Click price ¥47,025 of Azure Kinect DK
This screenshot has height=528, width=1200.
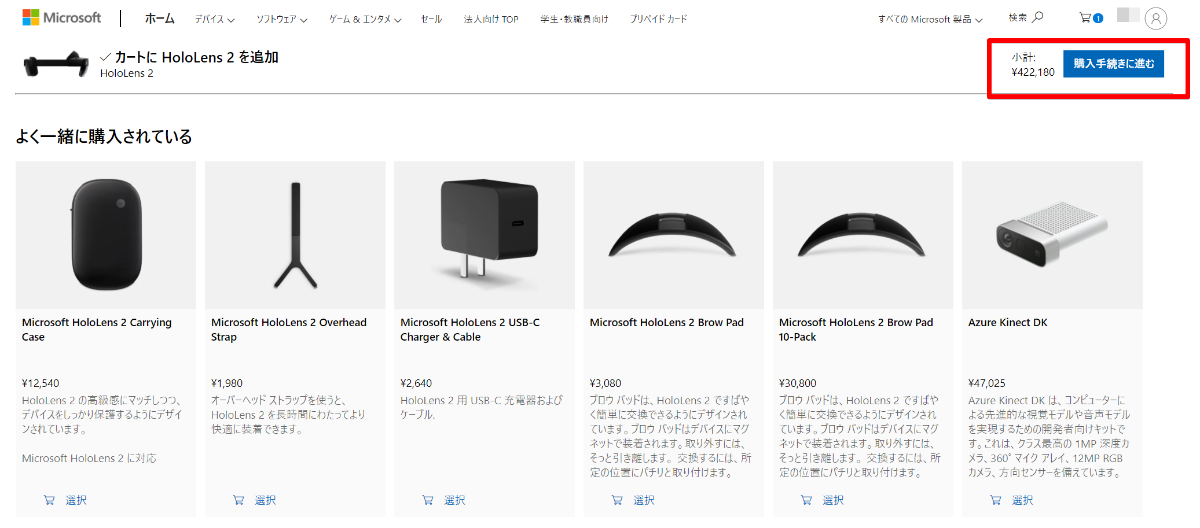(x=987, y=383)
